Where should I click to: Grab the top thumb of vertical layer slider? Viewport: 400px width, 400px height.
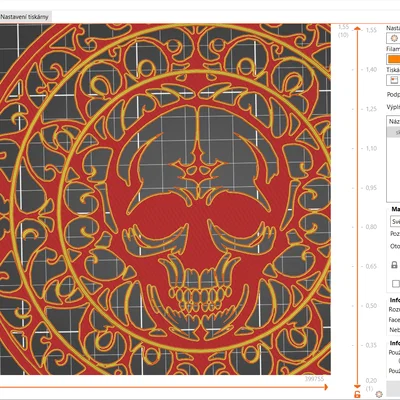[357, 29]
